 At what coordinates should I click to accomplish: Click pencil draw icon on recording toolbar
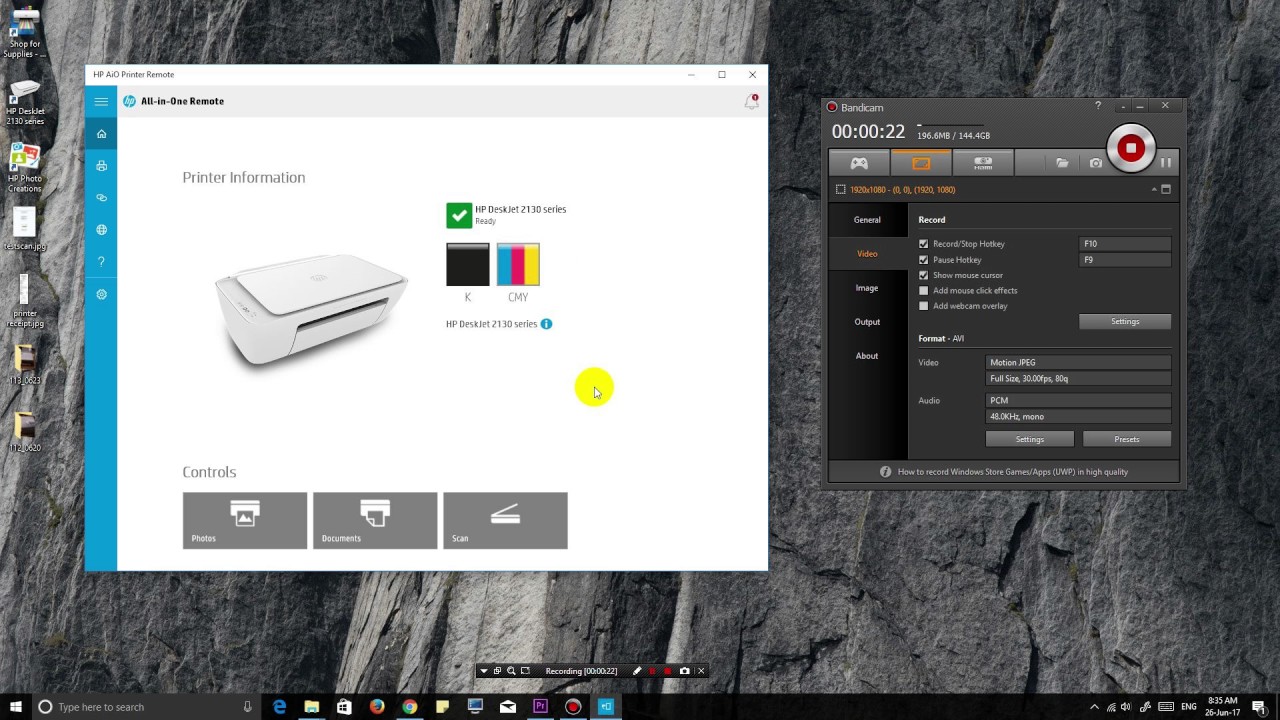(x=637, y=671)
